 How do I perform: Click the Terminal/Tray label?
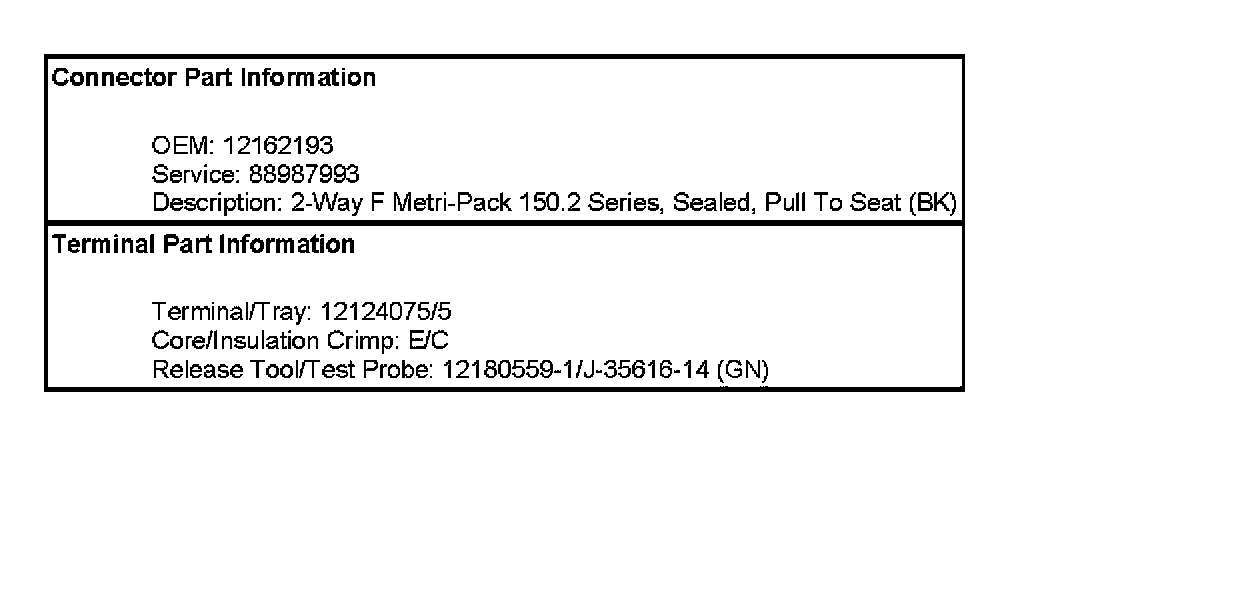[x=232, y=311]
